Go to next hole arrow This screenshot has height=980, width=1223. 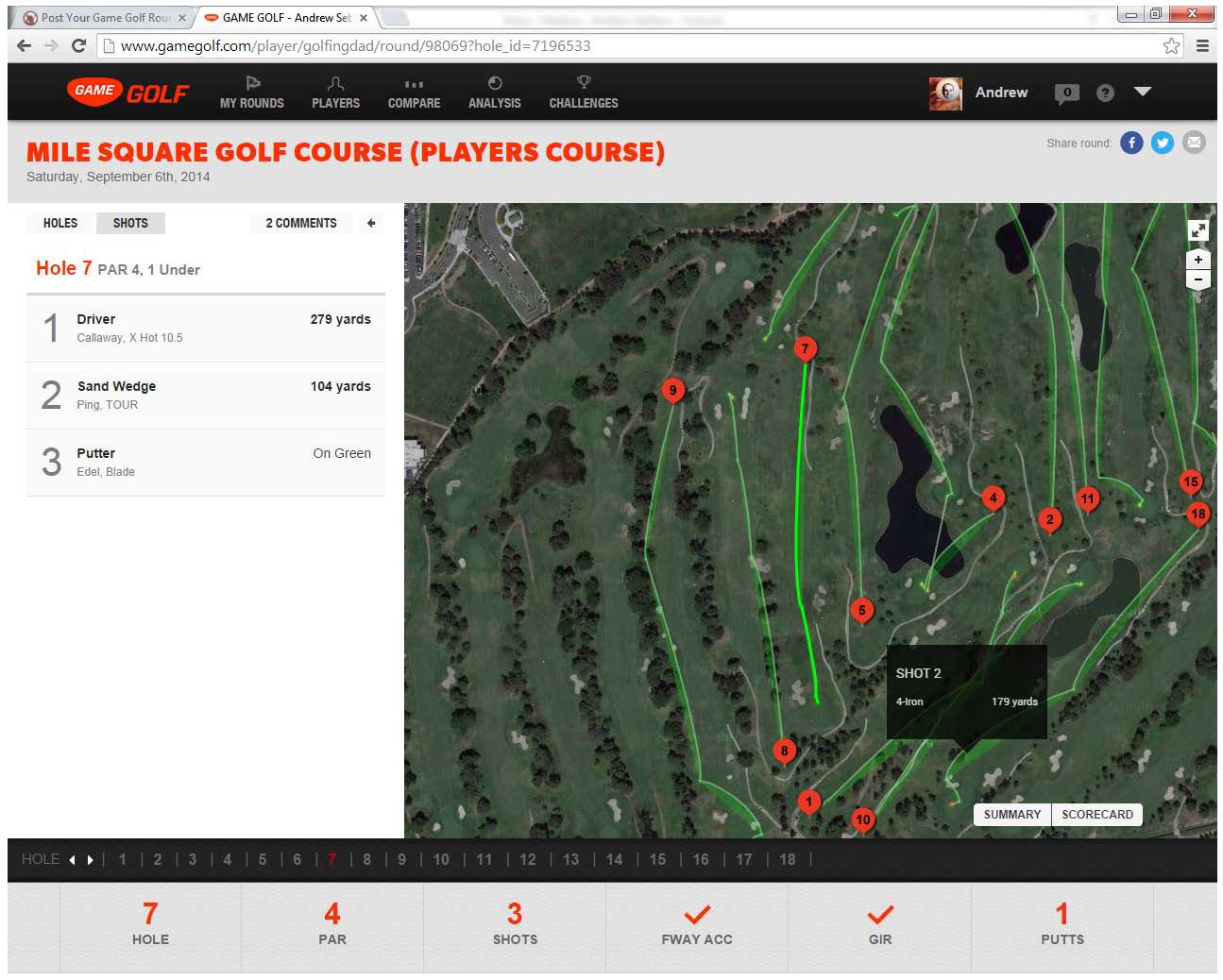[x=91, y=859]
